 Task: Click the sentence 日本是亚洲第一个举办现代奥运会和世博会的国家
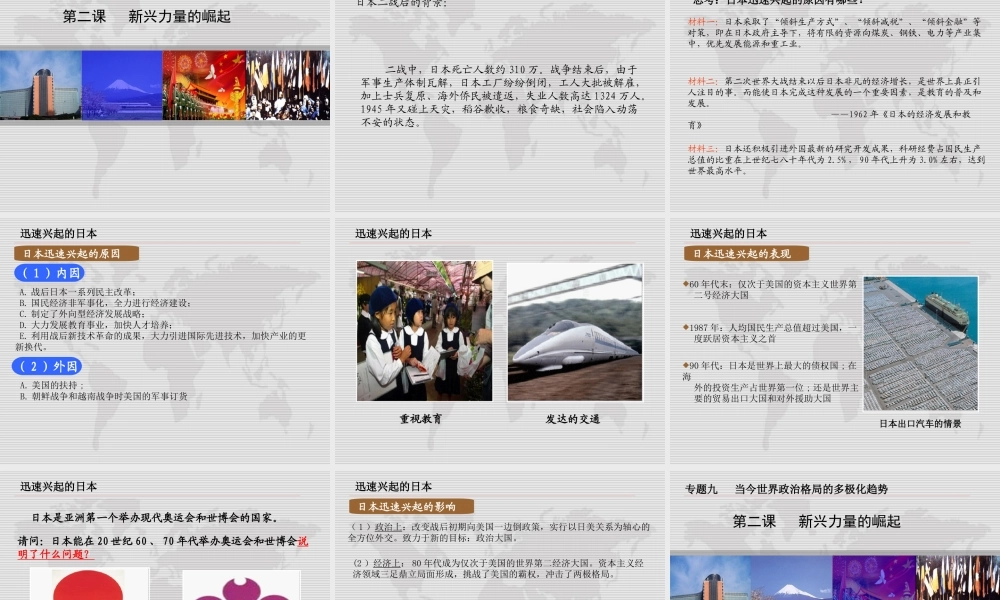155,518
